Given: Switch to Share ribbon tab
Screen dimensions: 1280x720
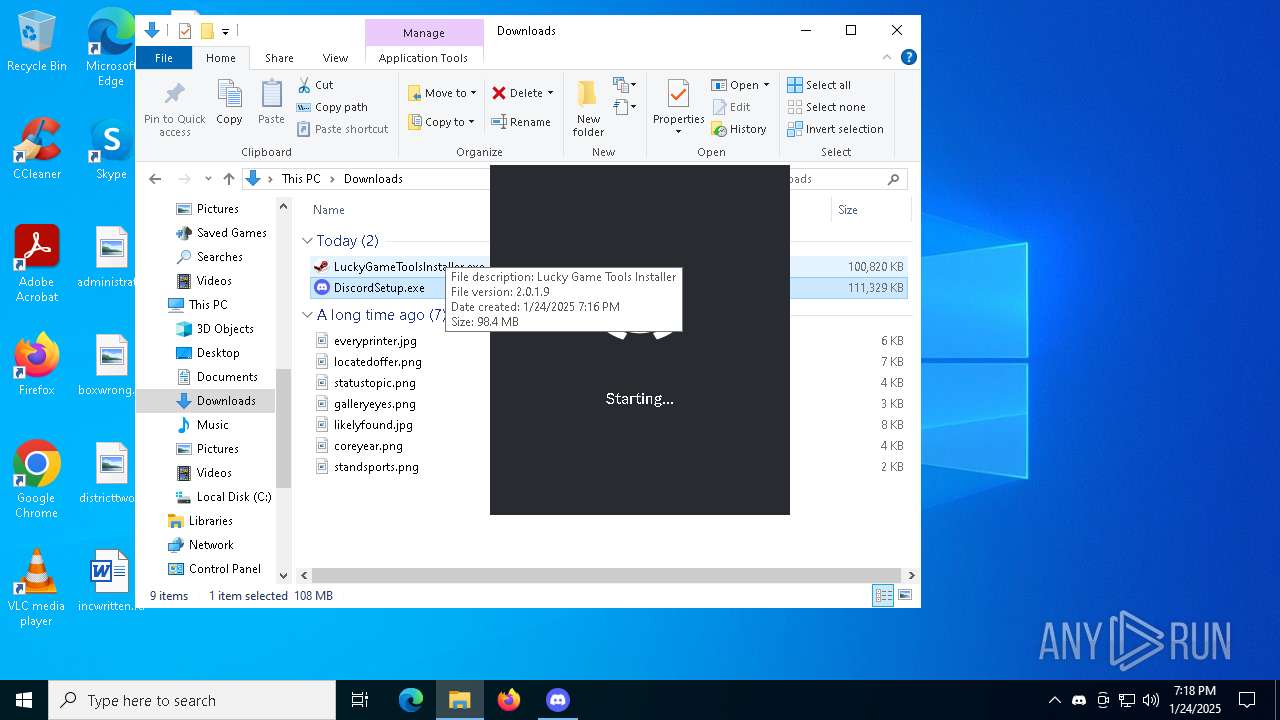Looking at the screenshot, I should tap(279, 58).
